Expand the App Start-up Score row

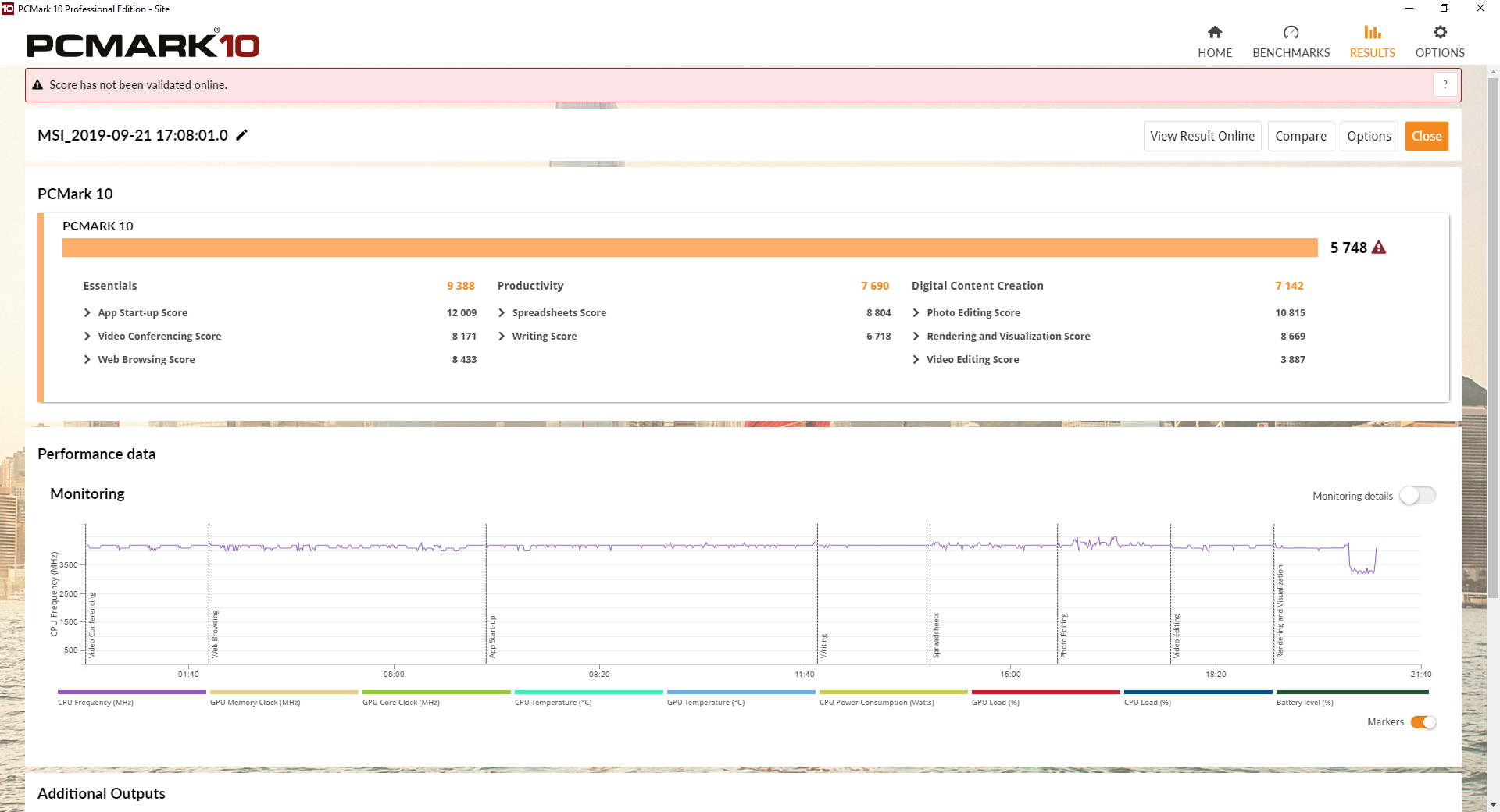tap(87, 313)
